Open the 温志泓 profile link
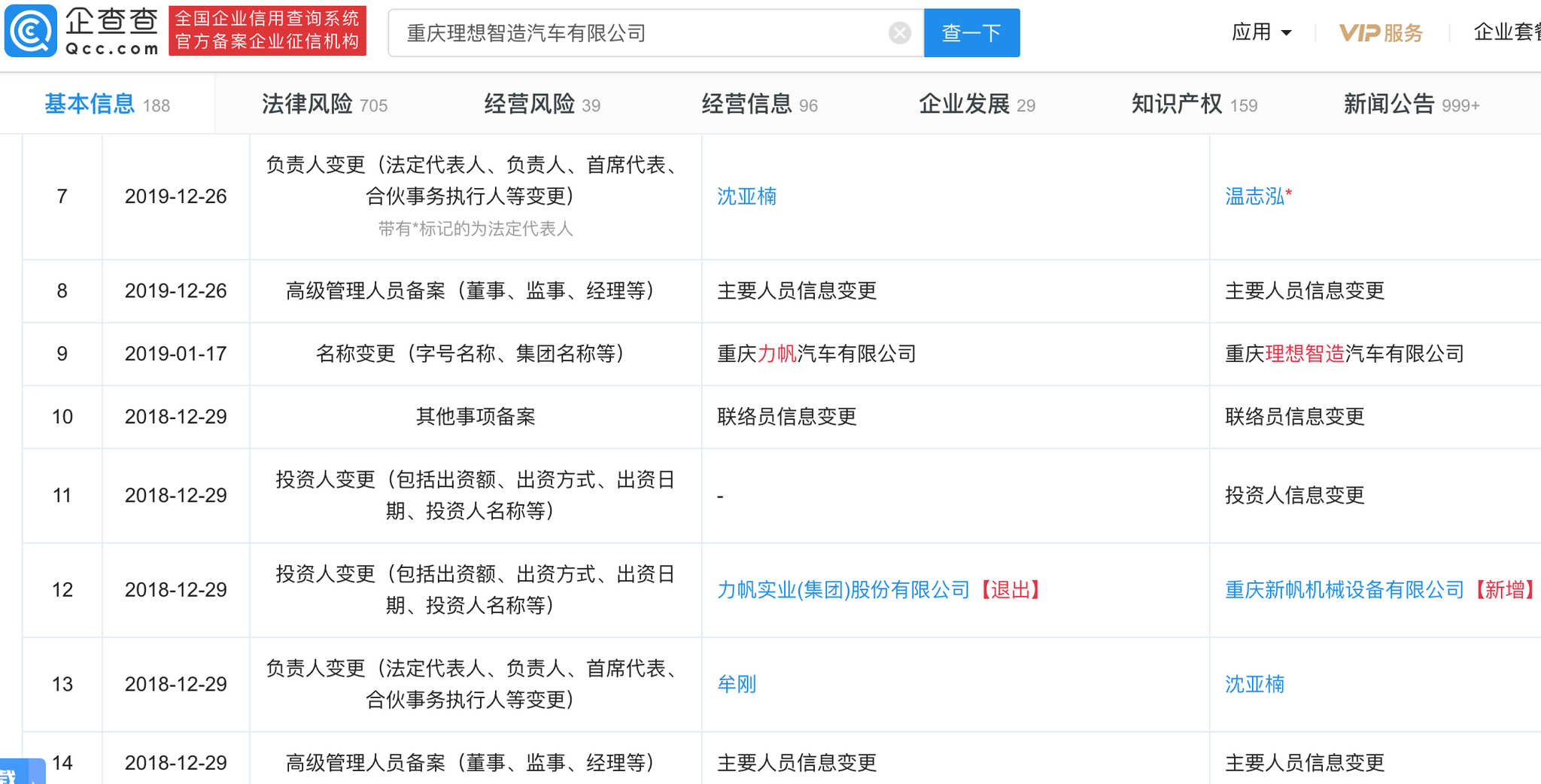This screenshot has width=1541, height=784. tap(1254, 196)
